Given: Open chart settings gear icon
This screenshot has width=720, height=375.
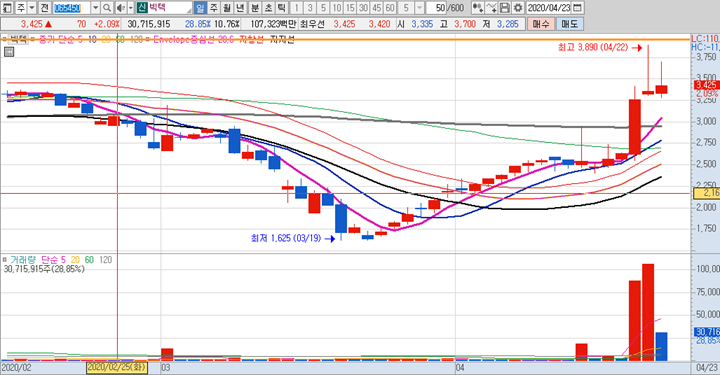Looking at the screenshot, I should [x=518, y=8].
